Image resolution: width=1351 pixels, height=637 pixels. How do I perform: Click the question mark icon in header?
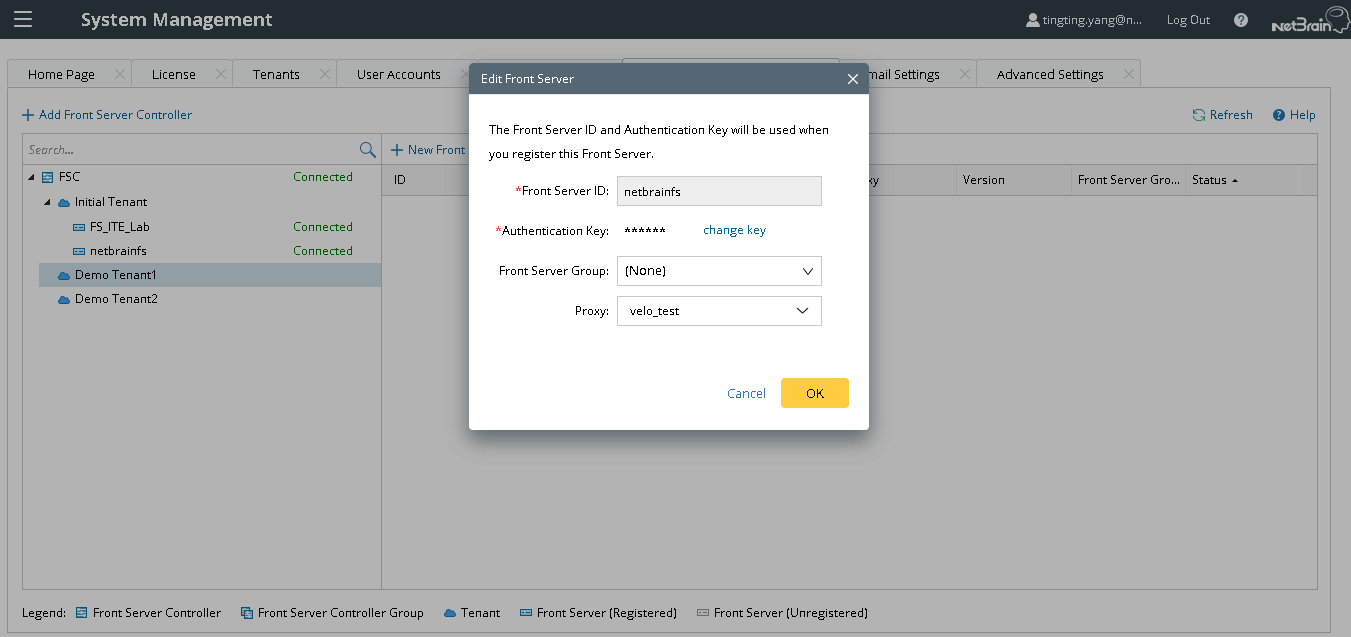(1240, 19)
